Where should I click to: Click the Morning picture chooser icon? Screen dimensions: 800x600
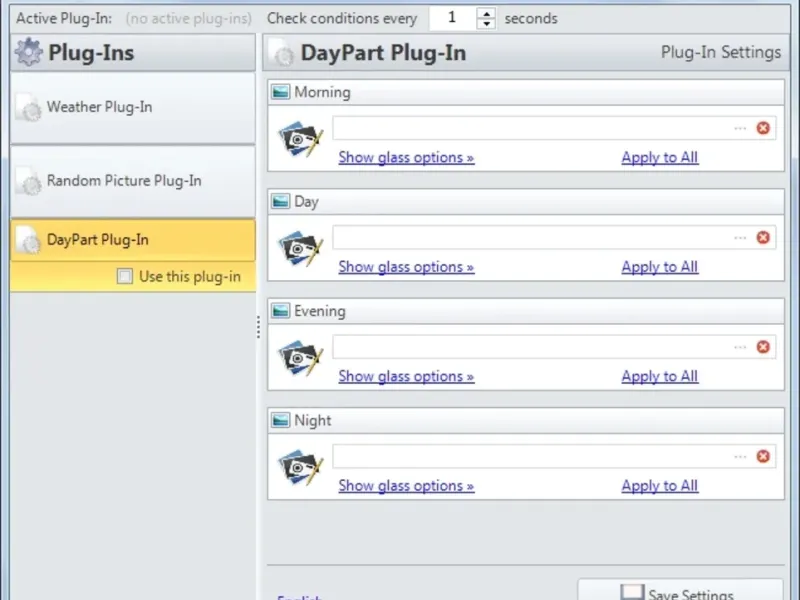pyautogui.click(x=300, y=139)
